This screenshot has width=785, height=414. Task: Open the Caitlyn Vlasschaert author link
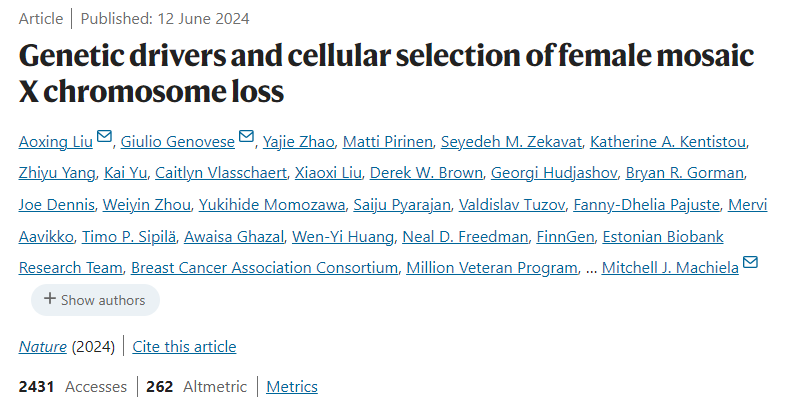[x=221, y=173]
